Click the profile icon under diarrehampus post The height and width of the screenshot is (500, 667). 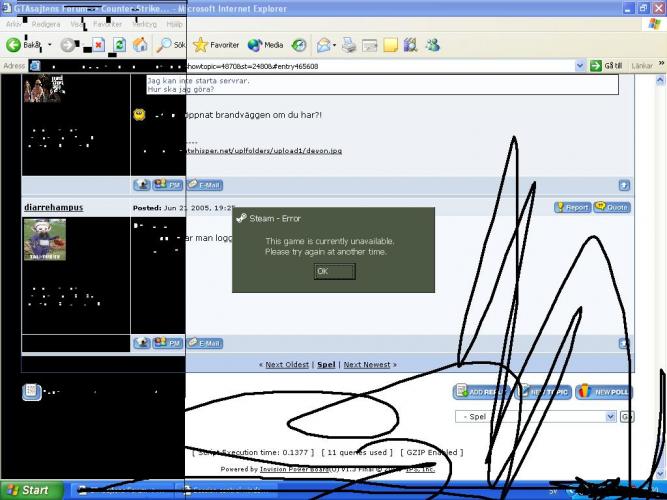pyautogui.click(x=142, y=343)
